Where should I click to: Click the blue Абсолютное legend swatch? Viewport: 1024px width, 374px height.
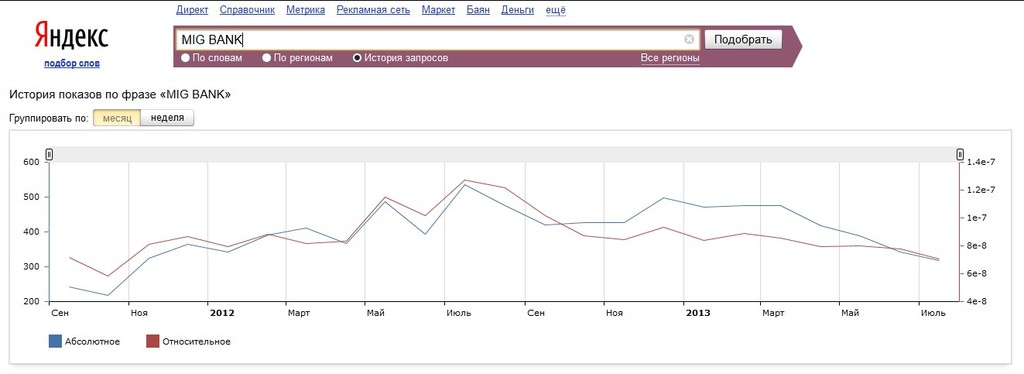(x=56, y=341)
